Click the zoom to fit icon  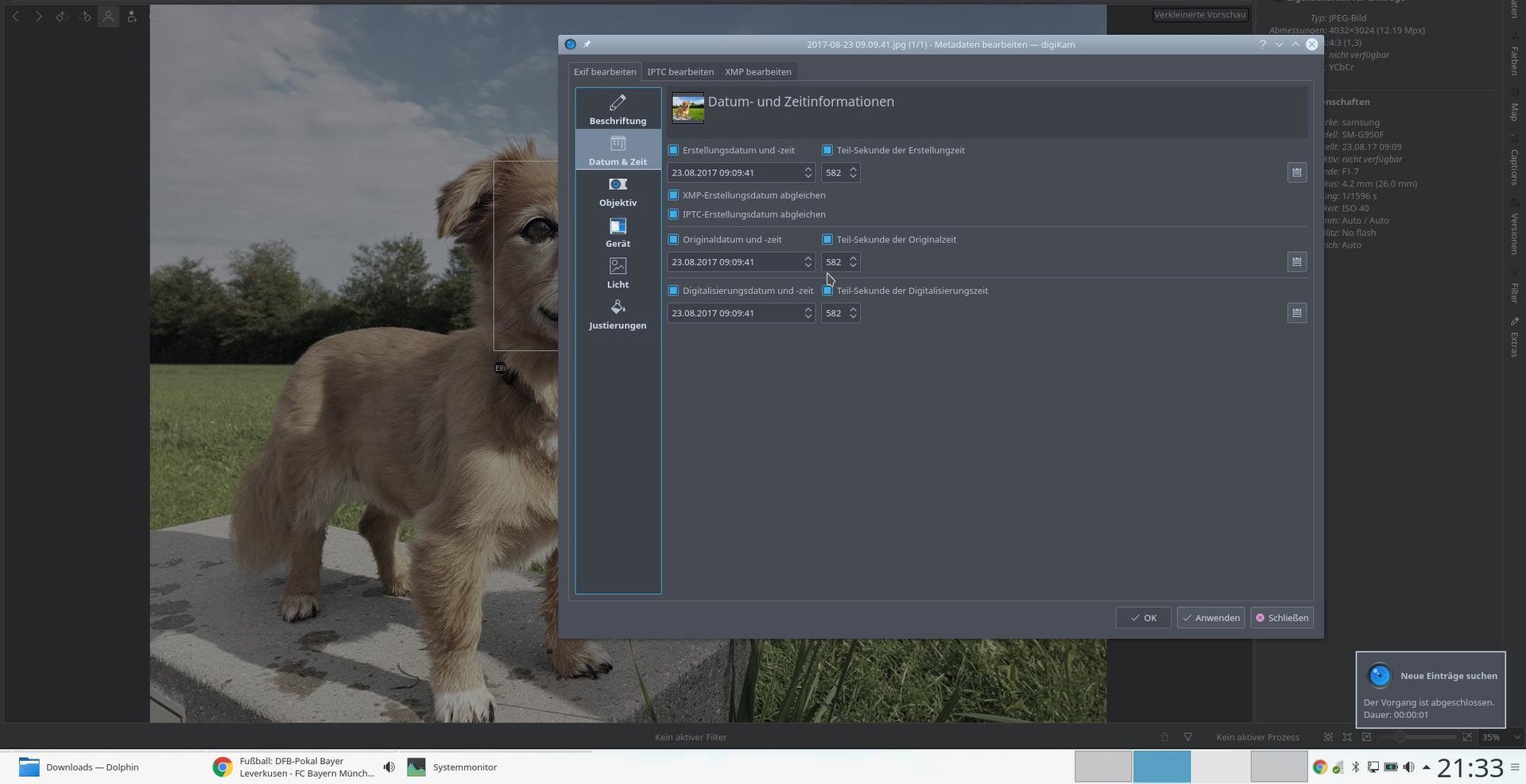[x=1328, y=737]
